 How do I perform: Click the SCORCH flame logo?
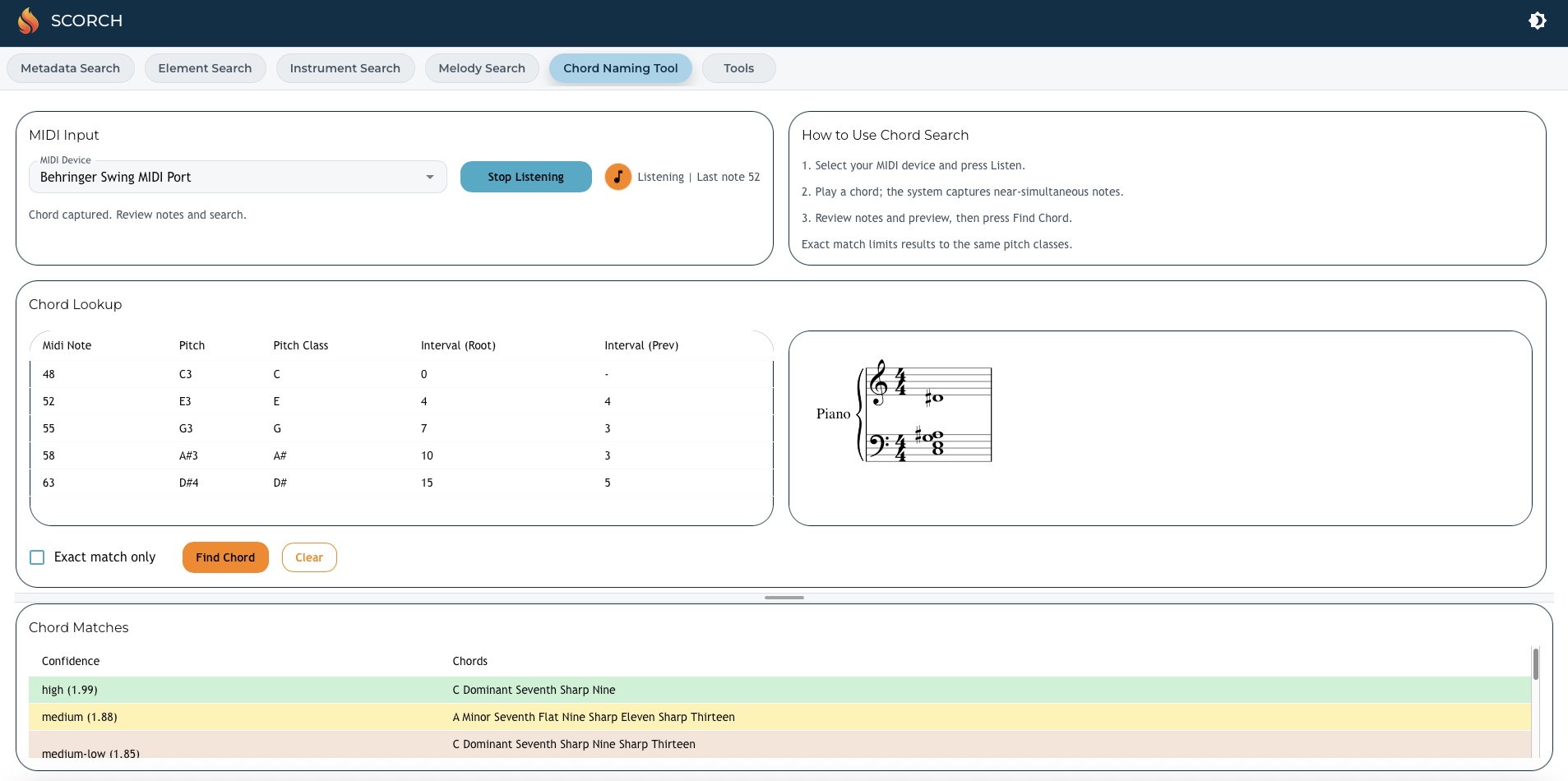click(x=28, y=20)
